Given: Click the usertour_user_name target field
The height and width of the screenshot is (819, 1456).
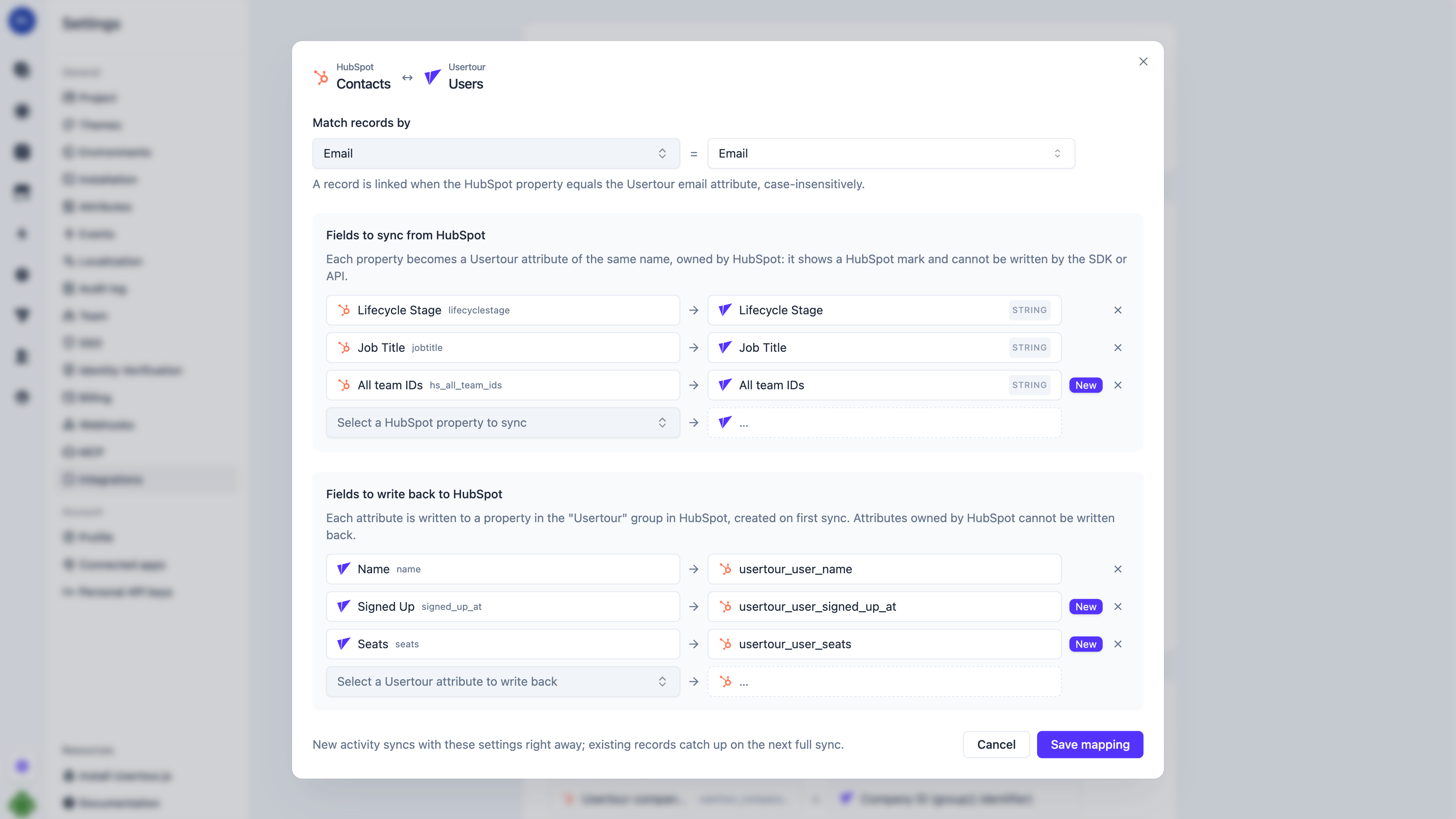Looking at the screenshot, I should [x=884, y=569].
